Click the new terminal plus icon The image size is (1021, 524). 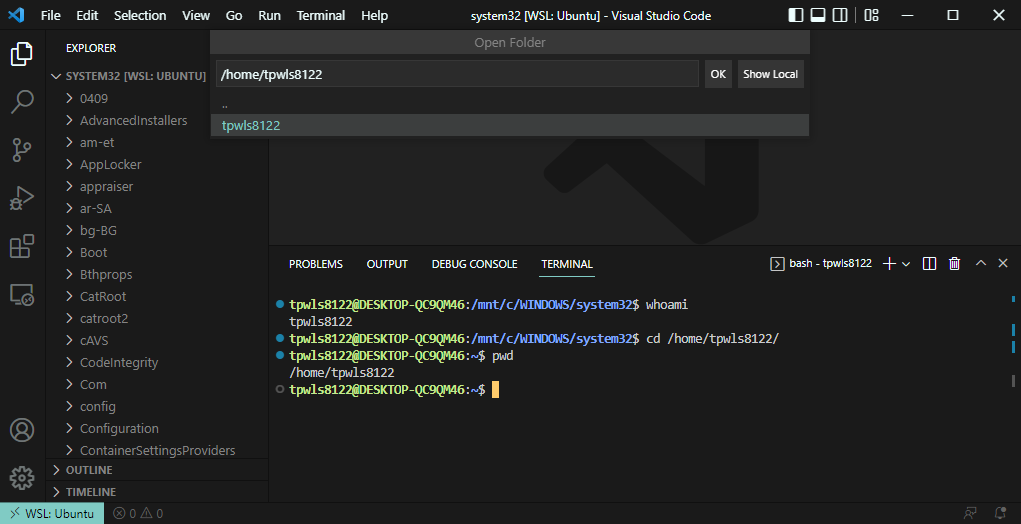click(889, 264)
